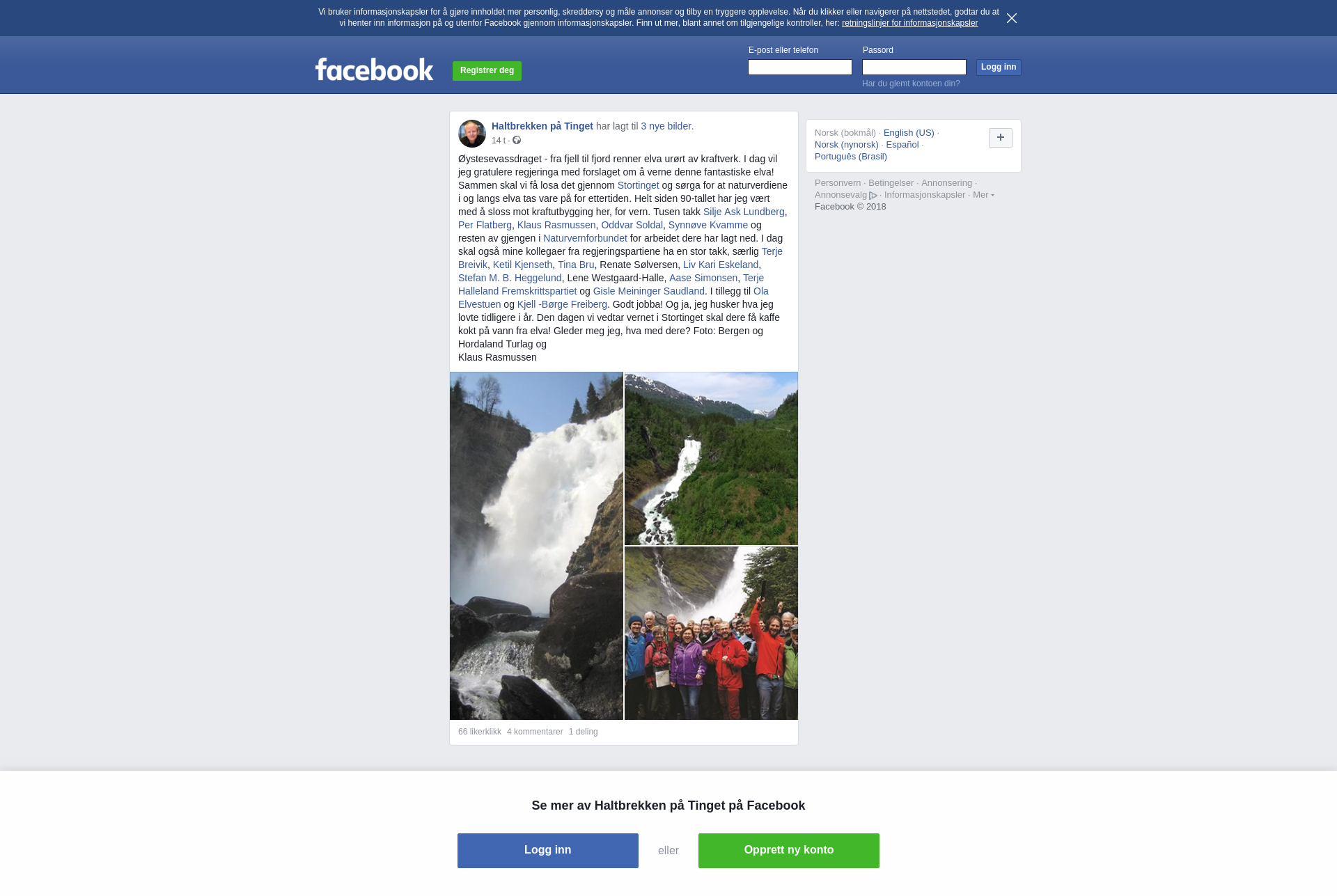Open the large waterfall photo thumbnail
The height and width of the screenshot is (896, 1337).
(536, 546)
